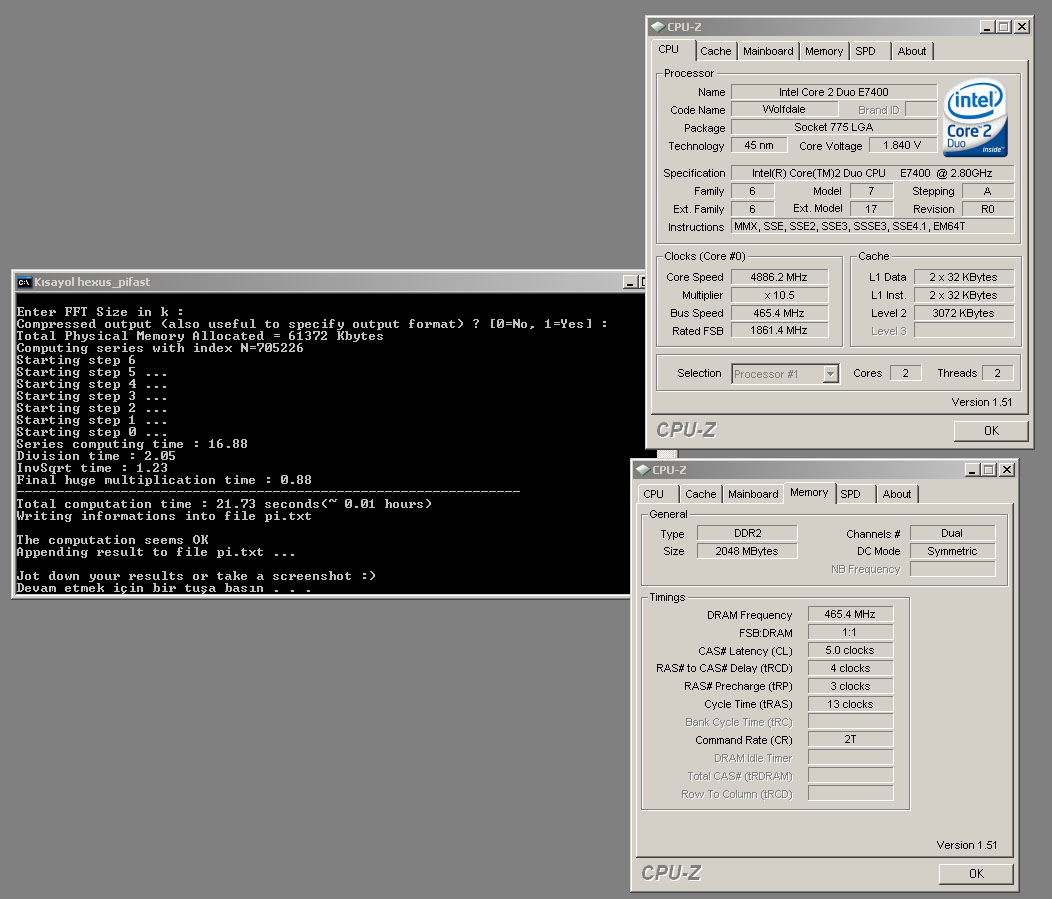The height and width of the screenshot is (899, 1052).
Task: Click the memory Type value 'DDR2'
Action: click(747, 533)
